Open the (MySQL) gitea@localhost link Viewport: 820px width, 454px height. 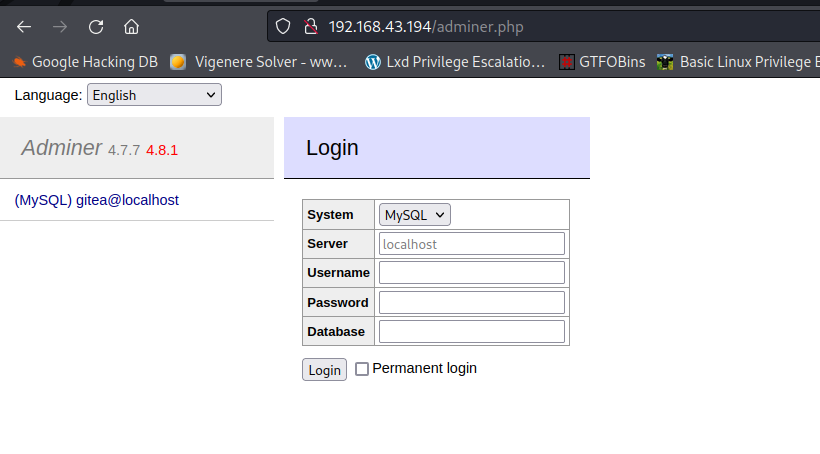(97, 200)
